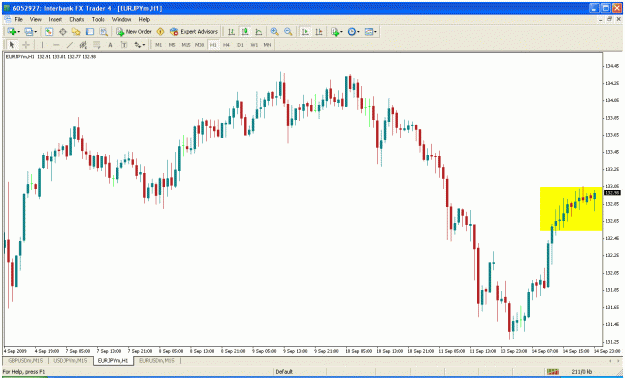This screenshot has height=378, width=625.
Task: Open the View menu
Action: coord(35,19)
